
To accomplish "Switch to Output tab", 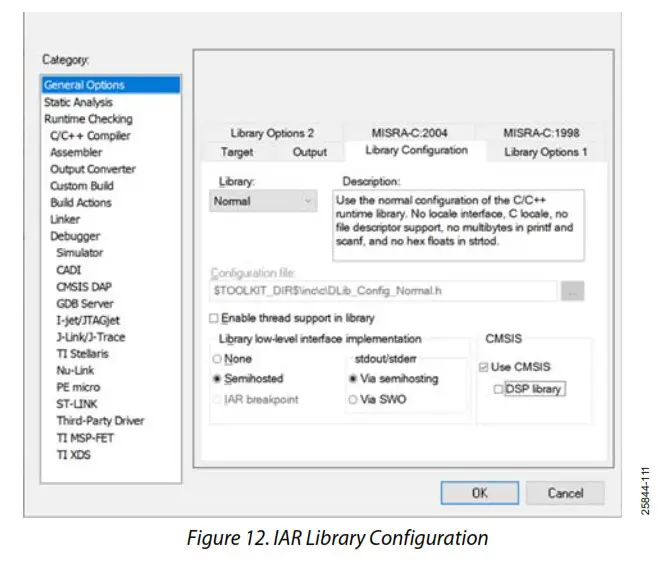I will tap(310, 152).
